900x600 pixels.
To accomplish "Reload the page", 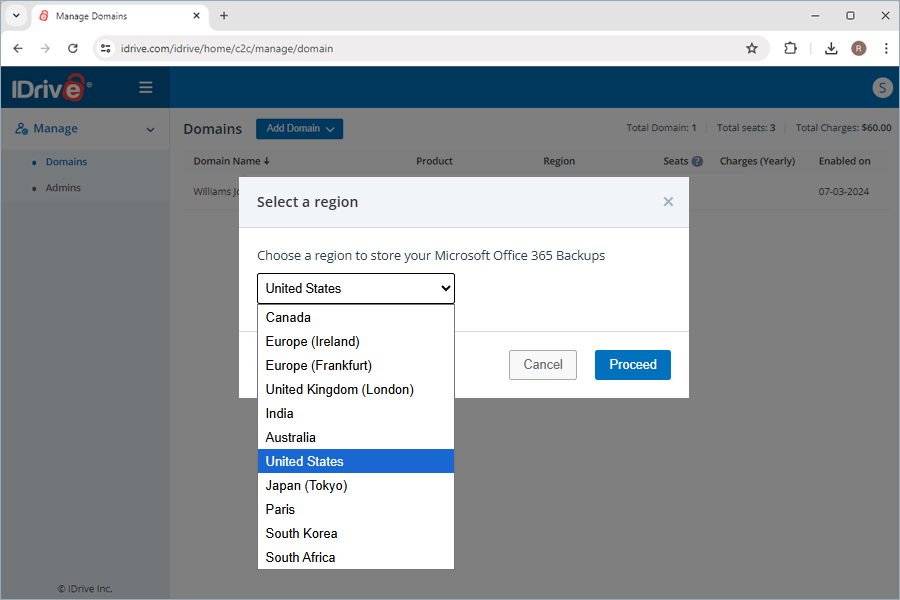I will point(73,49).
